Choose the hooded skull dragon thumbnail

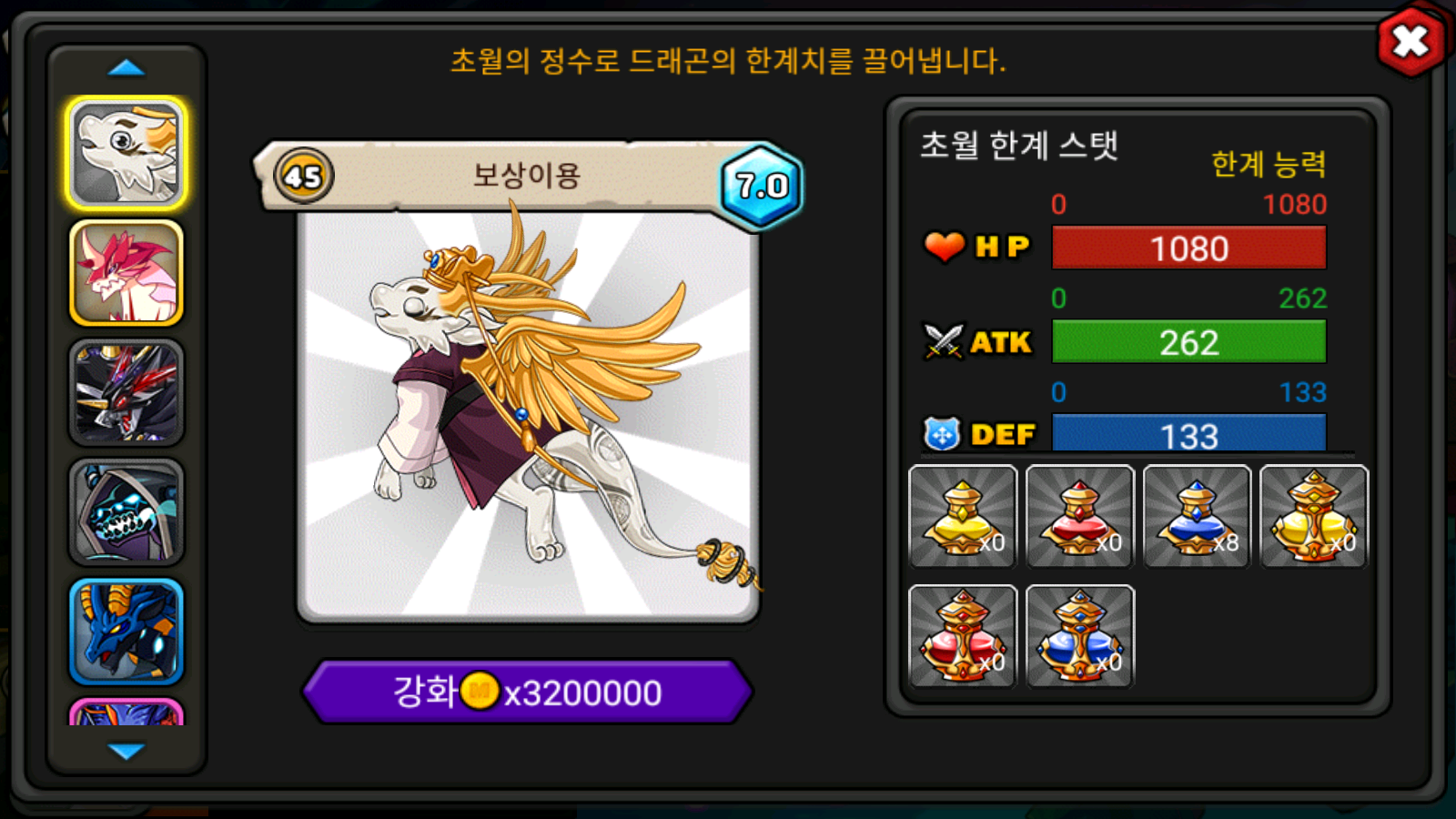[x=126, y=512]
